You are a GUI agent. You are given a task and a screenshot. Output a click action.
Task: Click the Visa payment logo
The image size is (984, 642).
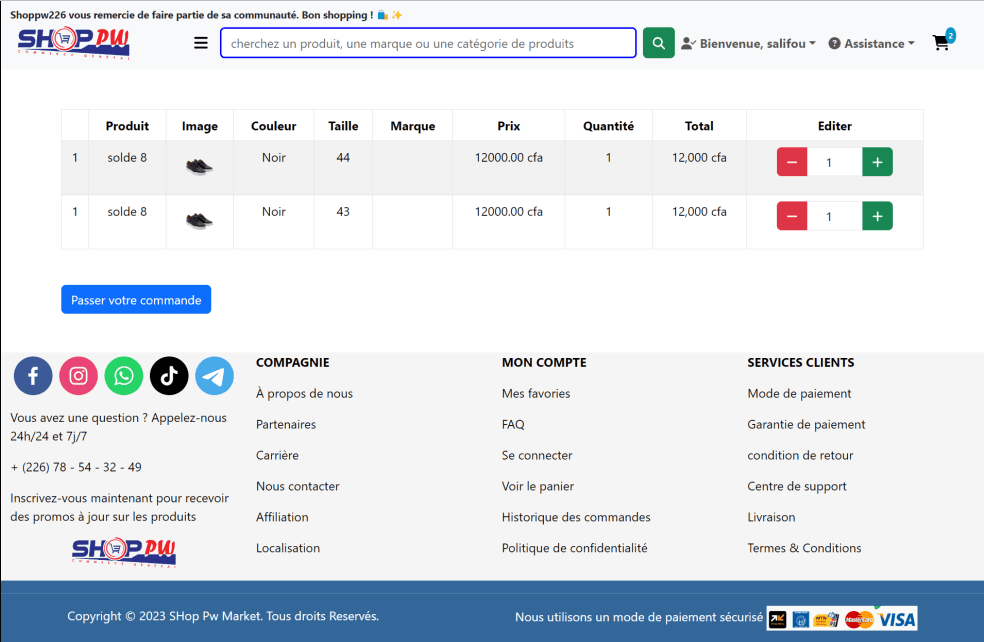point(897,619)
